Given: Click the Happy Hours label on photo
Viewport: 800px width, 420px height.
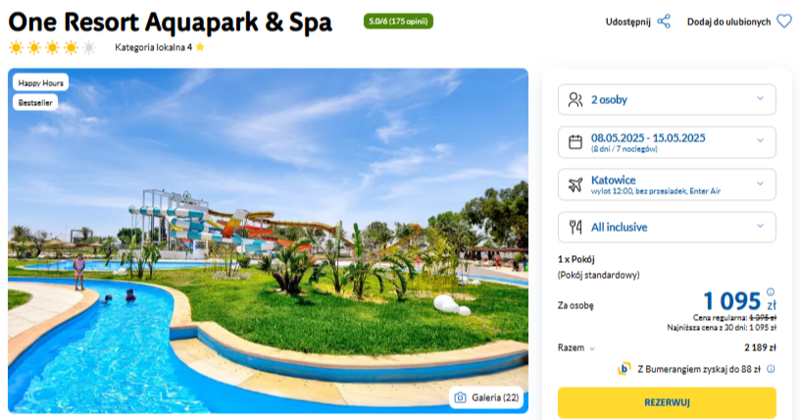Looking at the screenshot, I should [x=41, y=83].
